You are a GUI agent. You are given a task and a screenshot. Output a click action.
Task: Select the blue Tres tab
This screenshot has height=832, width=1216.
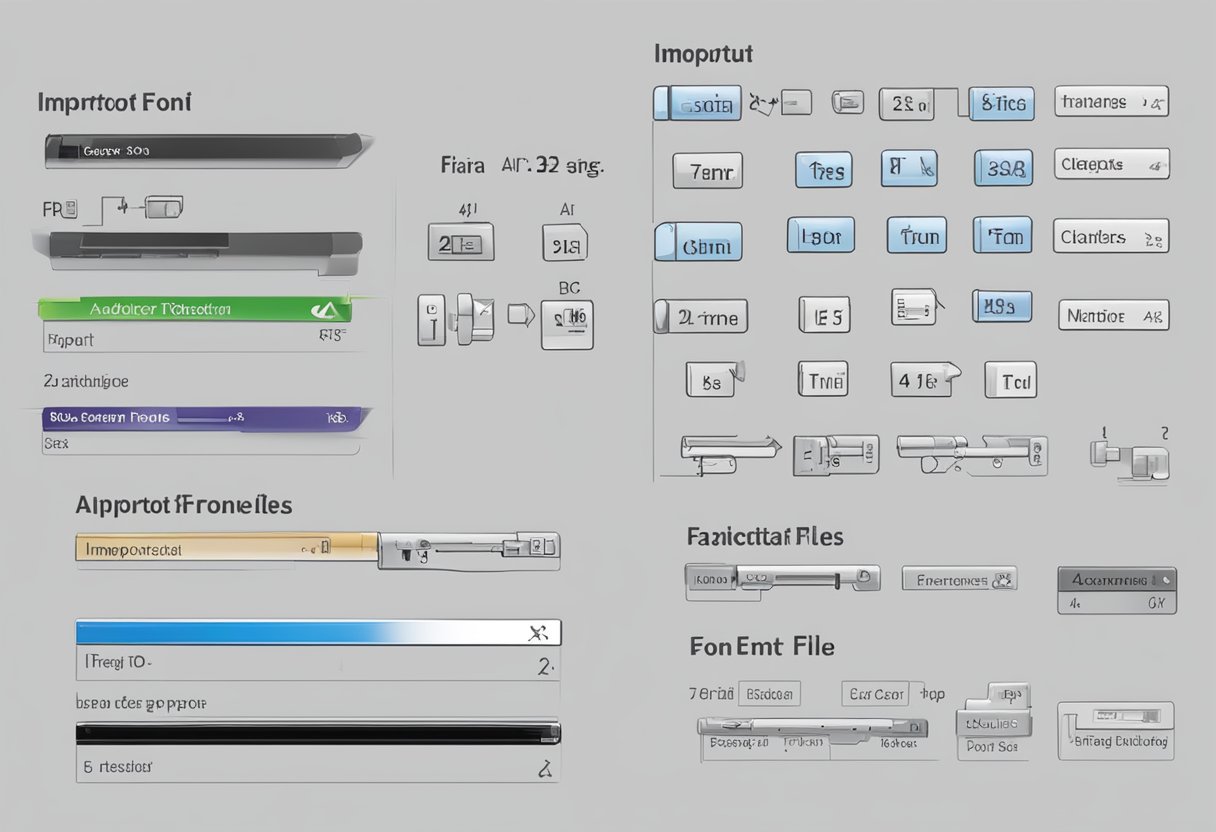[824, 171]
